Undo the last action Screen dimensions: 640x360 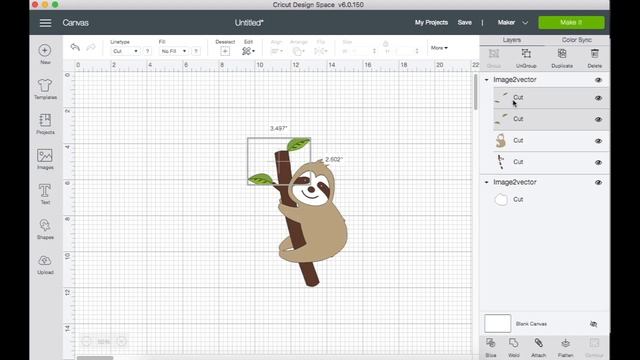click(75, 47)
